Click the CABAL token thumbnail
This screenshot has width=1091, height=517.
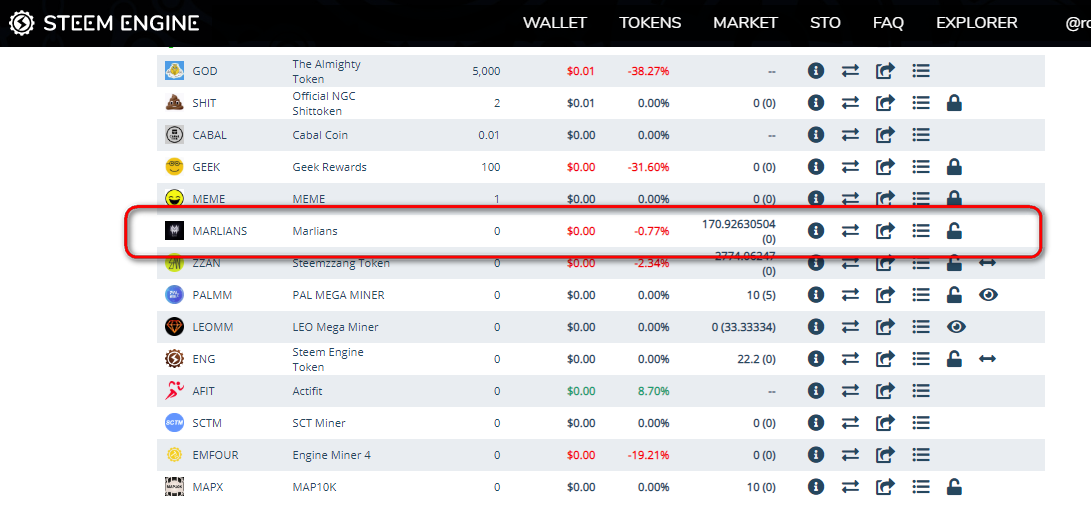click(174, 135)
